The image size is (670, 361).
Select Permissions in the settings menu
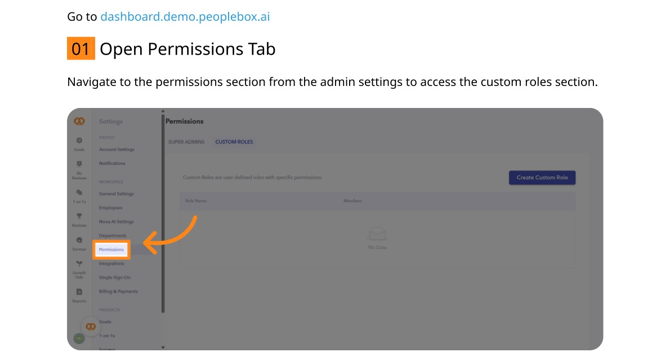[111, 249]
